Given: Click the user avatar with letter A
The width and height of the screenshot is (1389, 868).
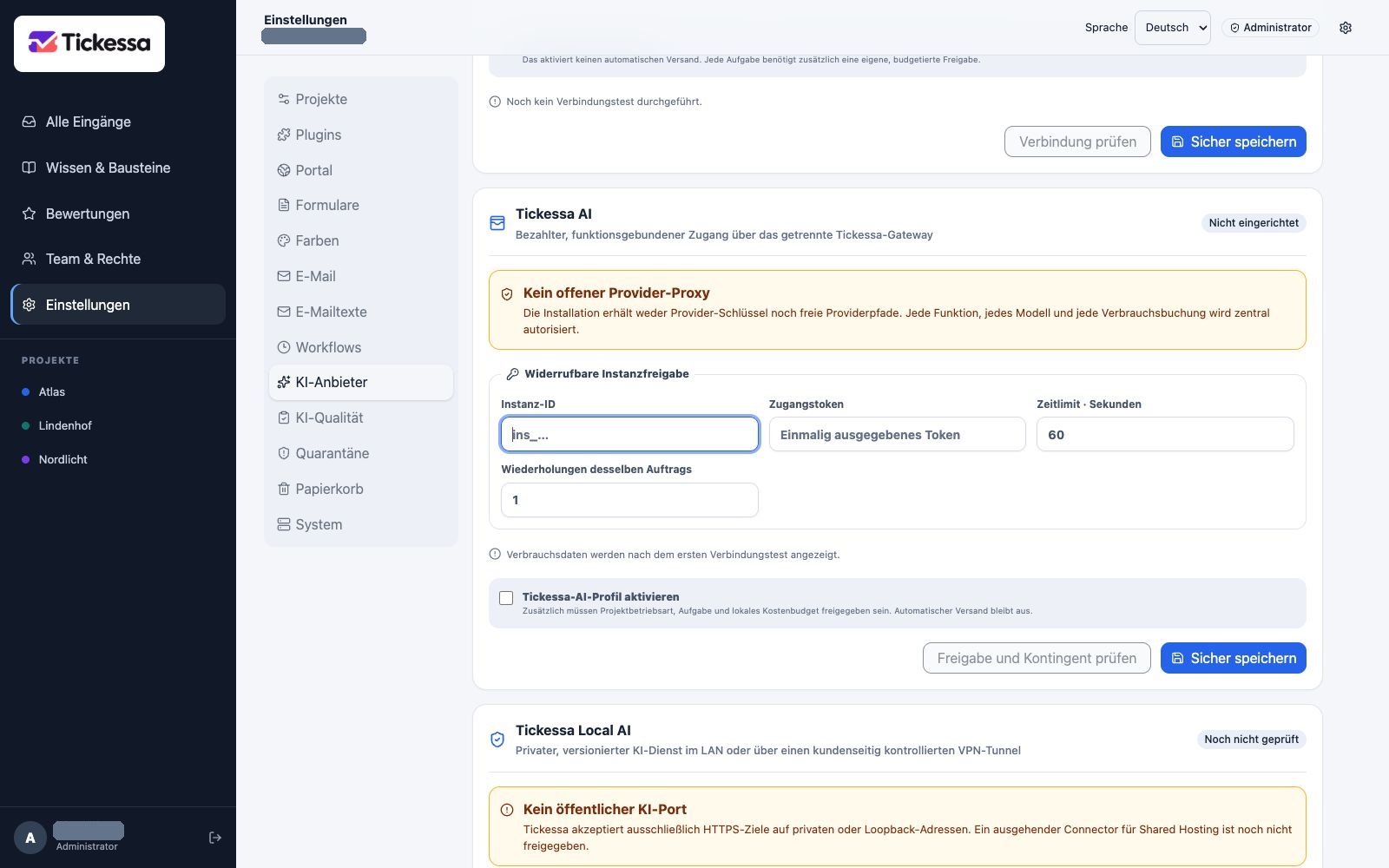Looking at the screenshot, I should (30, 838).
